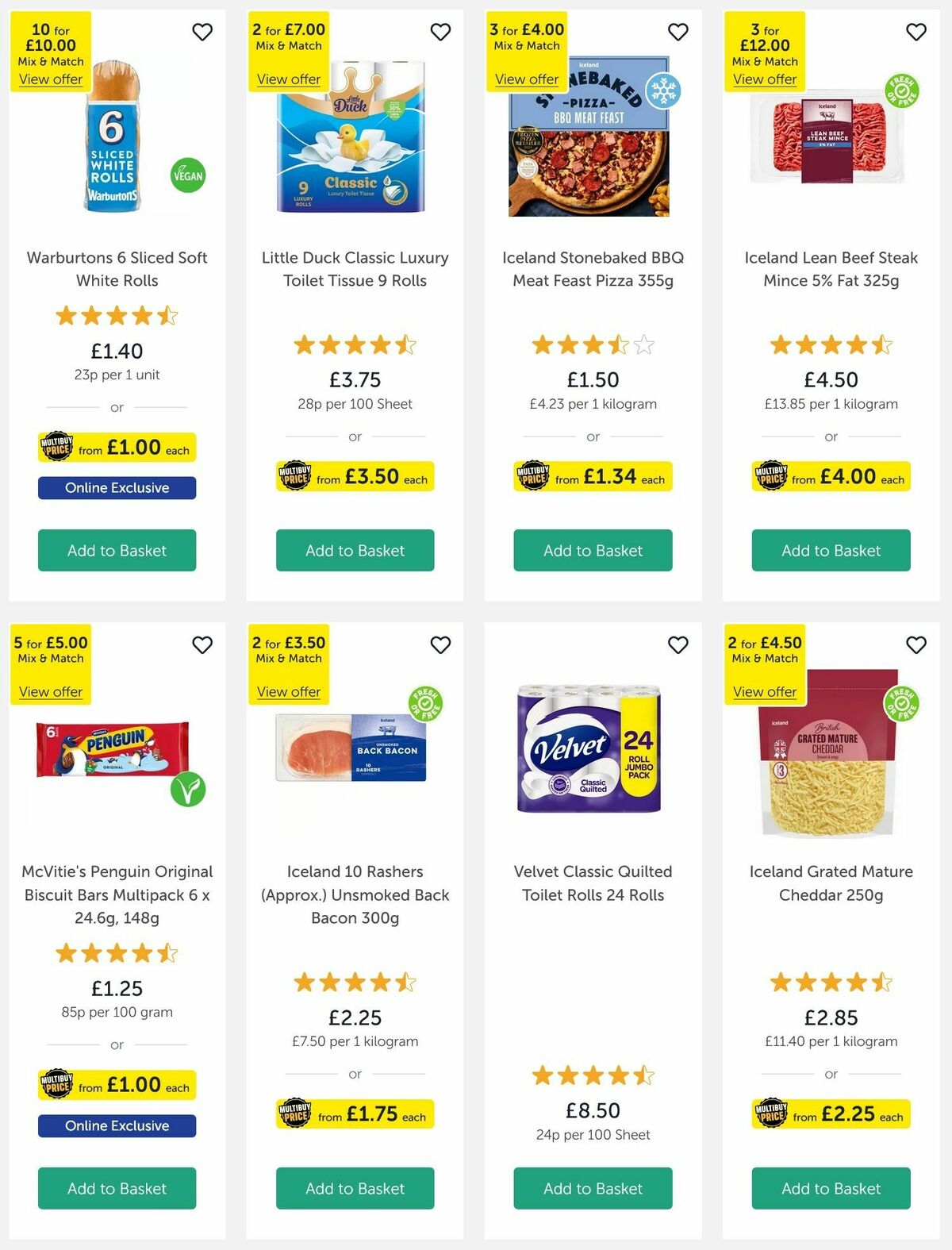Open View offer for 10 for £10 deal

click(x=49, y=79)
